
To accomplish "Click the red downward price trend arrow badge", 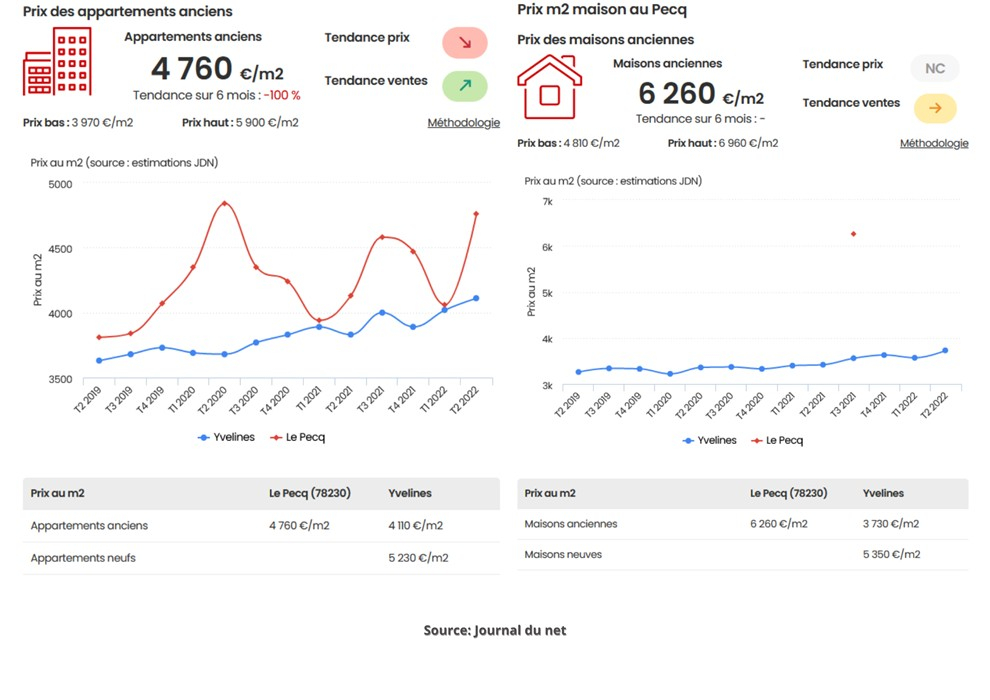I will [465, 43].
